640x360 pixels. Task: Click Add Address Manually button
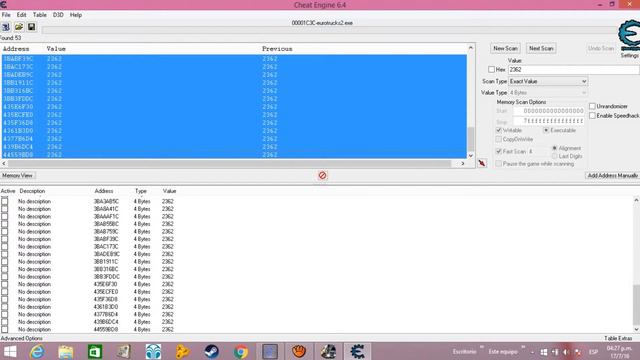point(613,176)
